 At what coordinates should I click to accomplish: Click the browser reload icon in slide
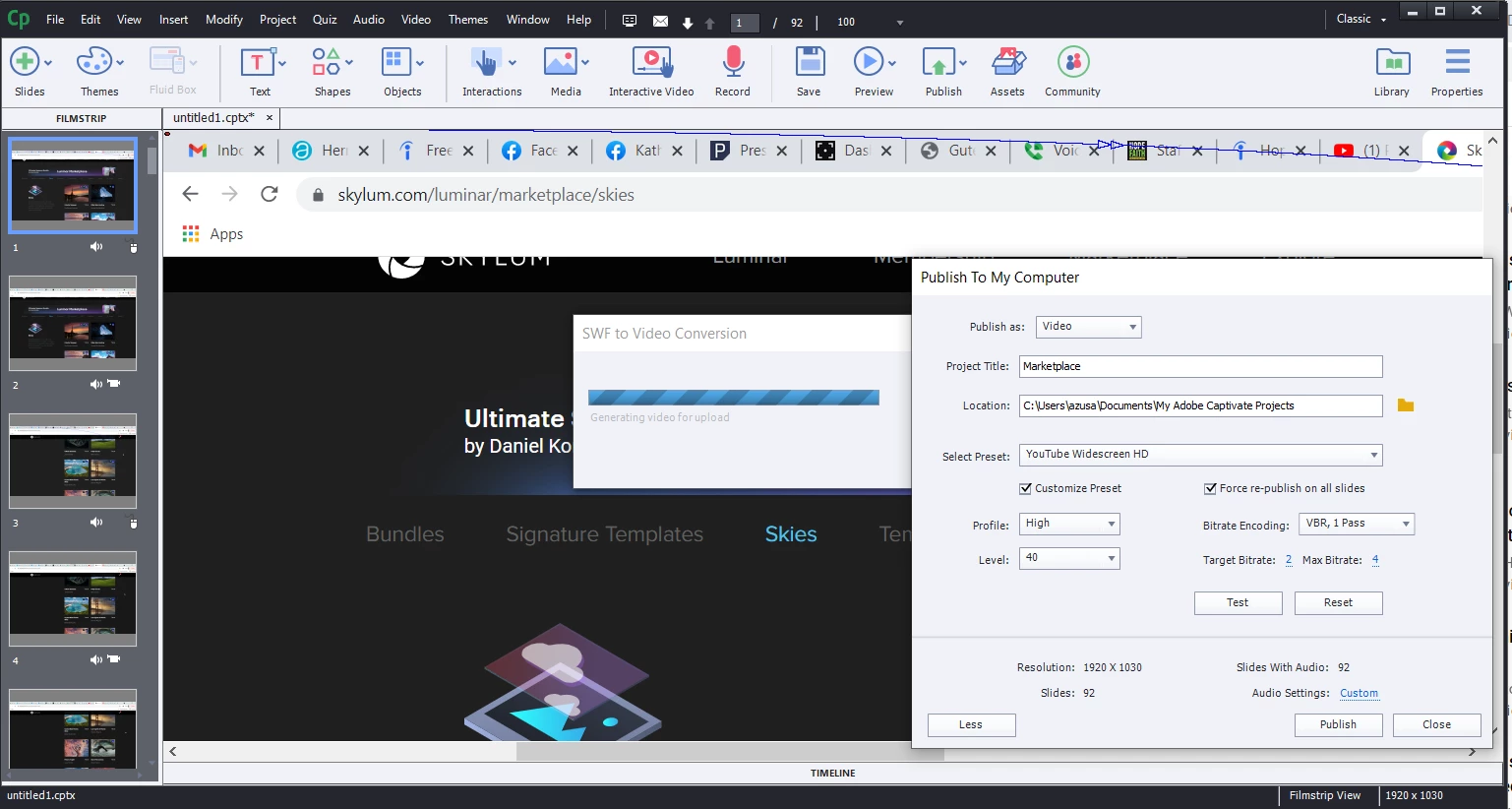coord(270,194)
